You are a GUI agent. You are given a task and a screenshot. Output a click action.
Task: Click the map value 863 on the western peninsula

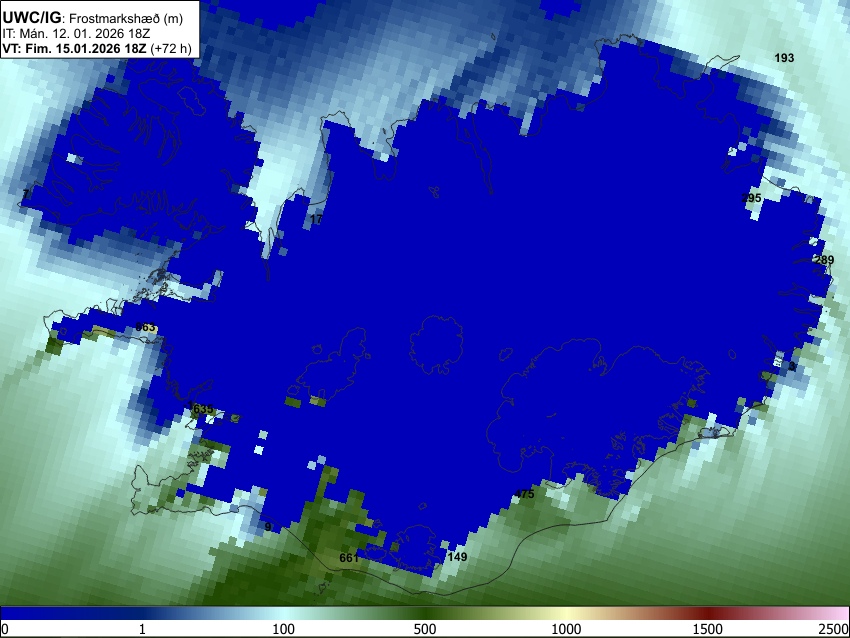pos(145,327)
